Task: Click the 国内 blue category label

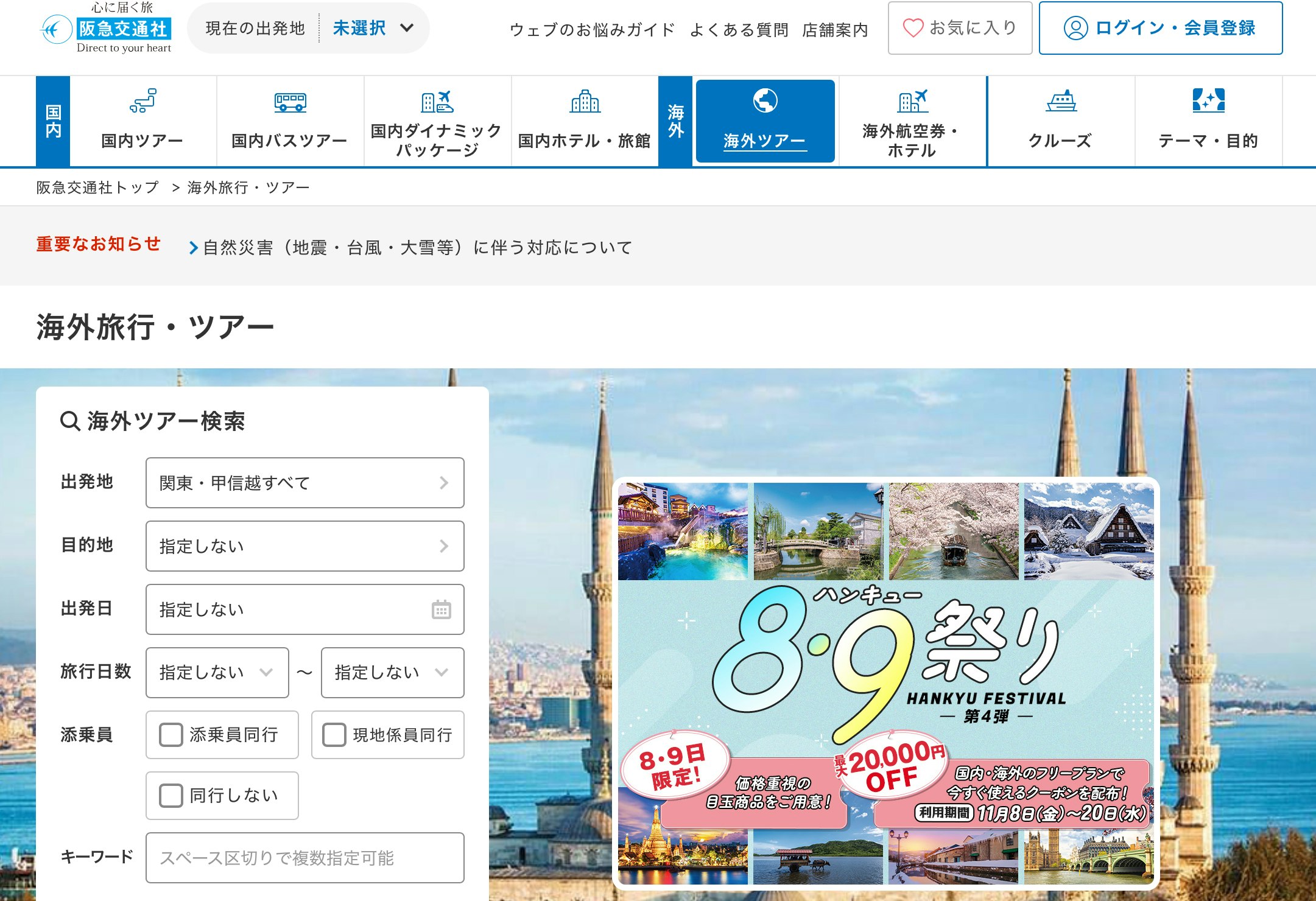Action: 53,121
